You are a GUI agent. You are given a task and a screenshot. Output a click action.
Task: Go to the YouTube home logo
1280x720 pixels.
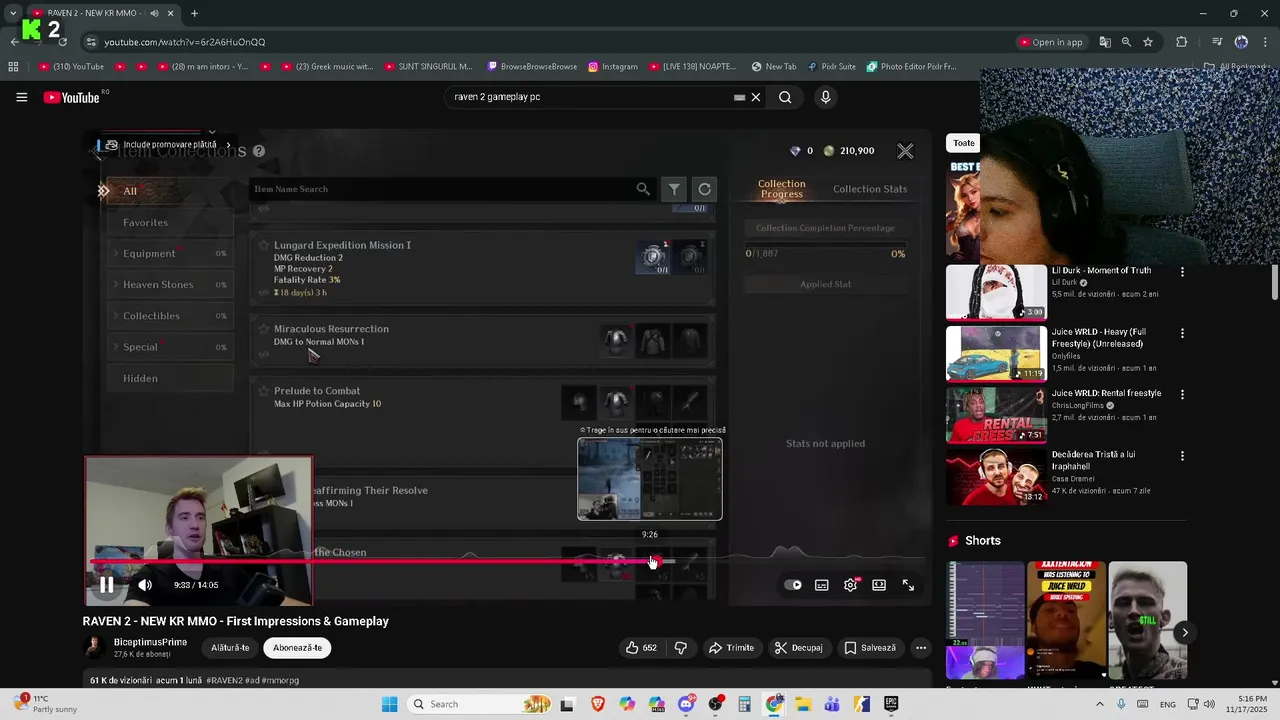point(71,97)
